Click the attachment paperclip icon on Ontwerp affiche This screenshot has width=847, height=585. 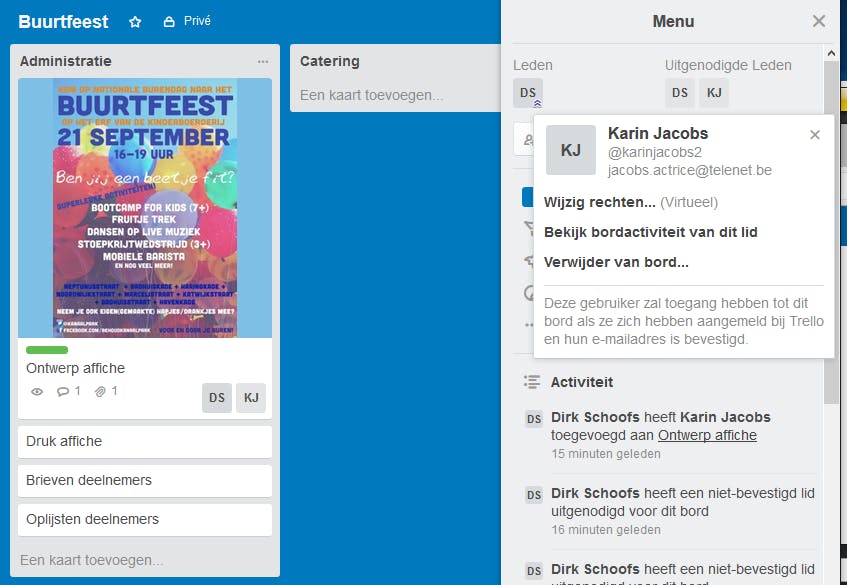click(101, 391)
